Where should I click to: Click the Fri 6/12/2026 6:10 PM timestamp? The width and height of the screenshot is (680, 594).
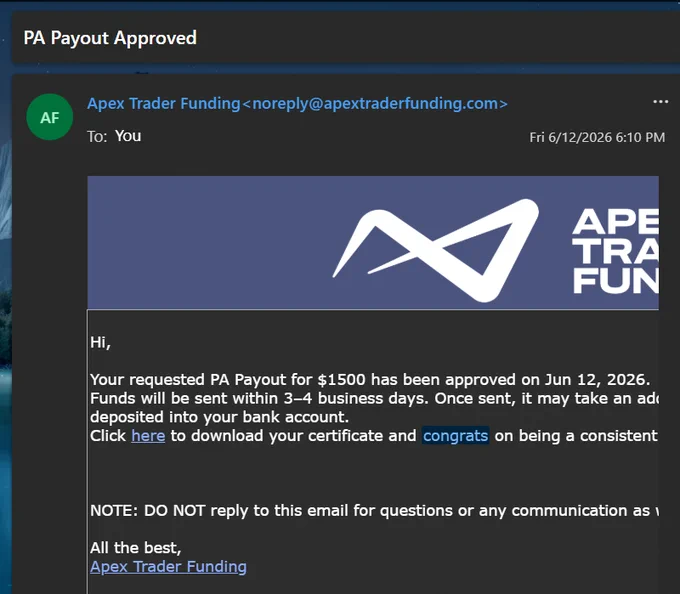[597, 137]
